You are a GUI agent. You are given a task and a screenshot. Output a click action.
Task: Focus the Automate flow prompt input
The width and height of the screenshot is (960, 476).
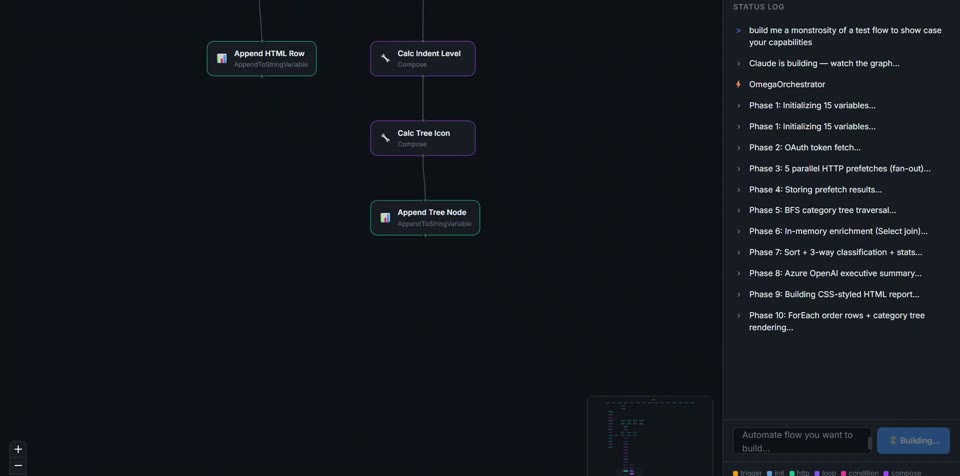[801, 441]
